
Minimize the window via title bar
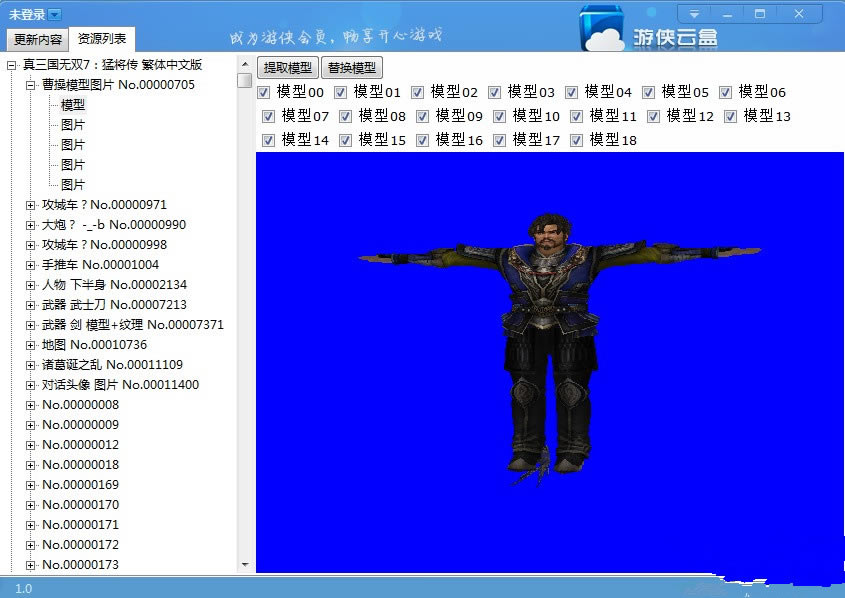[728, 14]
